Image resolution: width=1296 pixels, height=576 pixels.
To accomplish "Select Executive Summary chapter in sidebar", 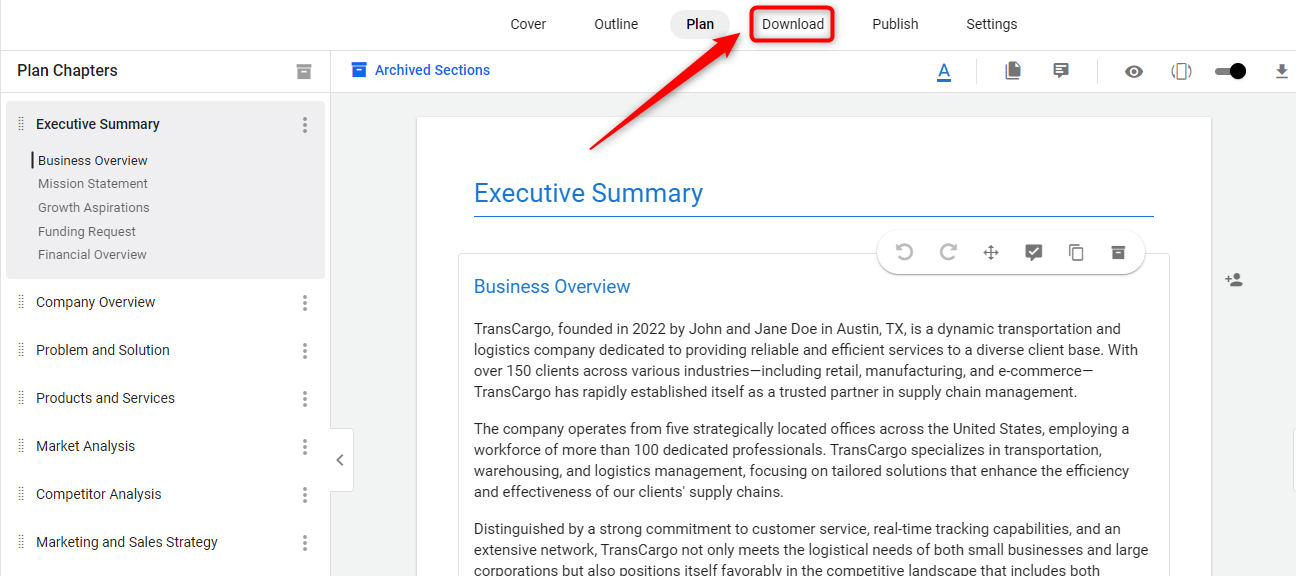I will [x=98, y=124].
